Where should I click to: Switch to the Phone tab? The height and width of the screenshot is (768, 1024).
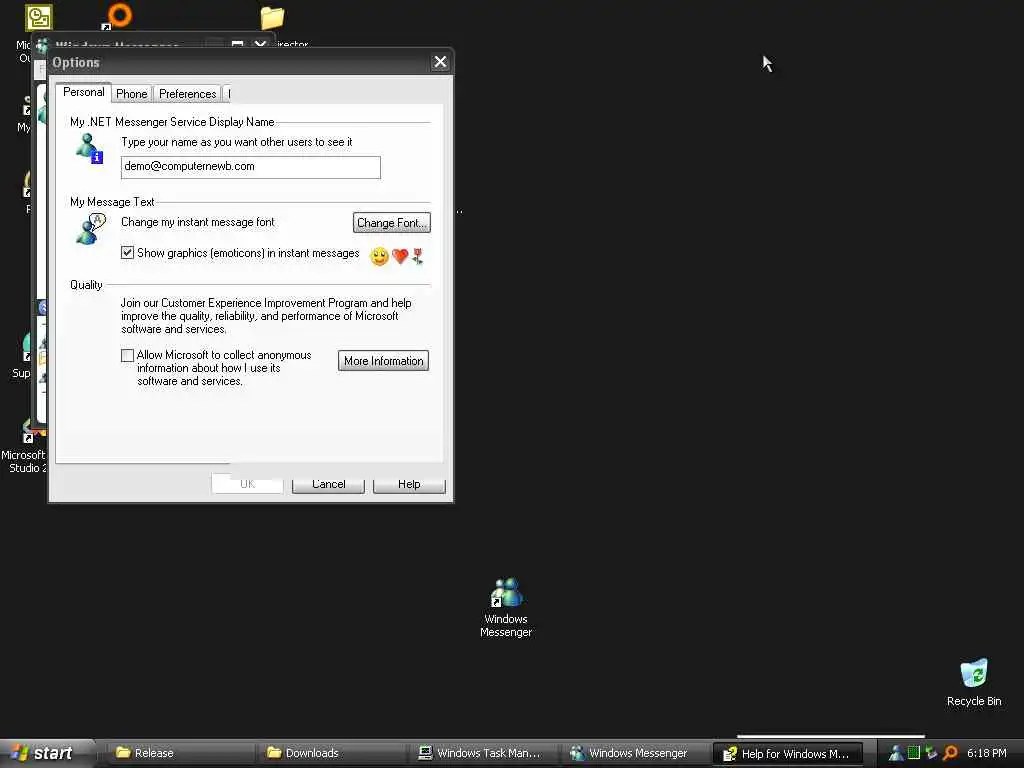coord(132,94)
